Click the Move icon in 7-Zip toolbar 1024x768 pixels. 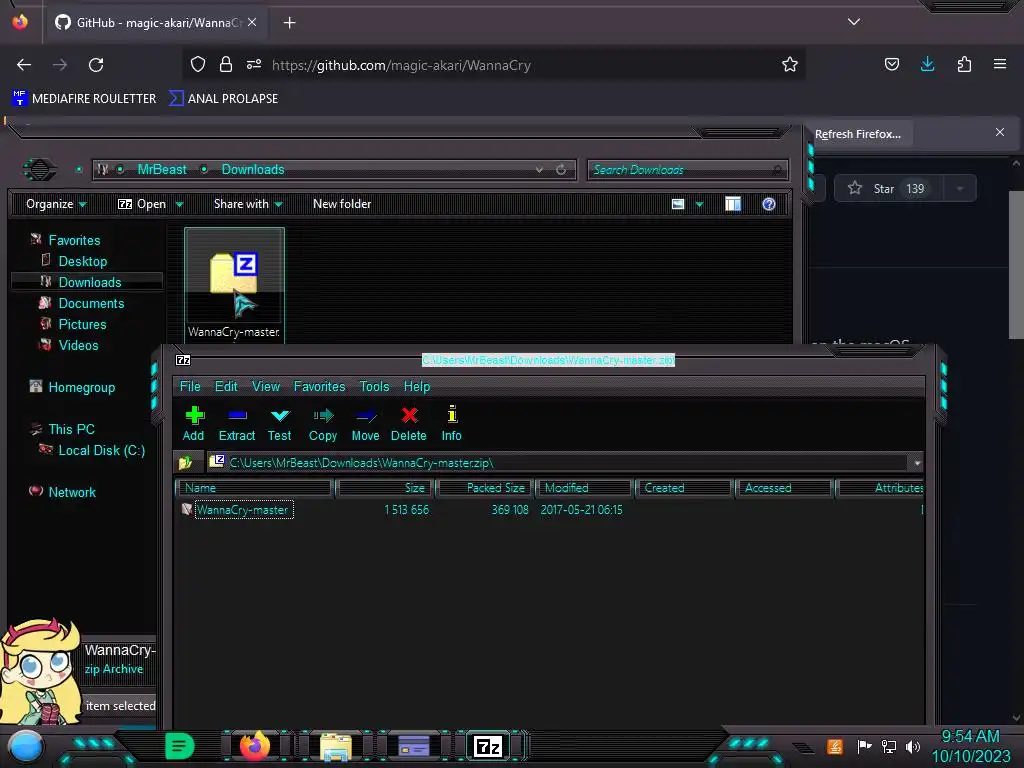click(365, 424)
